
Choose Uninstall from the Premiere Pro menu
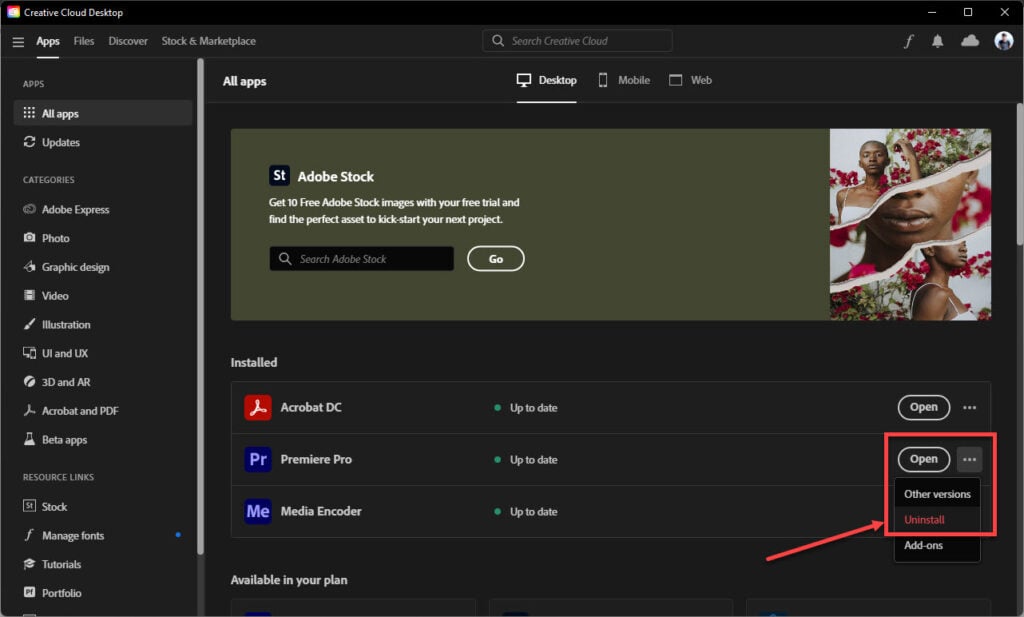click(x=937, y=520)
